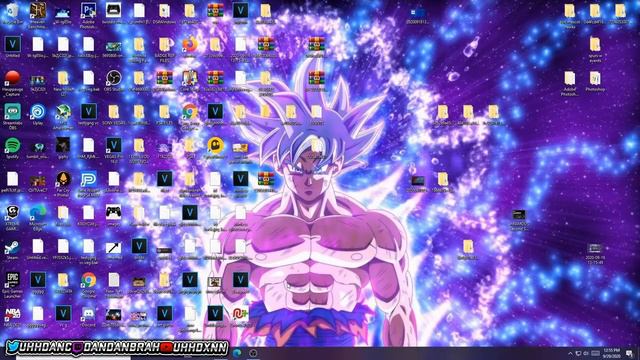
Task: Select the red N-plus logo icon
Action: [240, 317]
